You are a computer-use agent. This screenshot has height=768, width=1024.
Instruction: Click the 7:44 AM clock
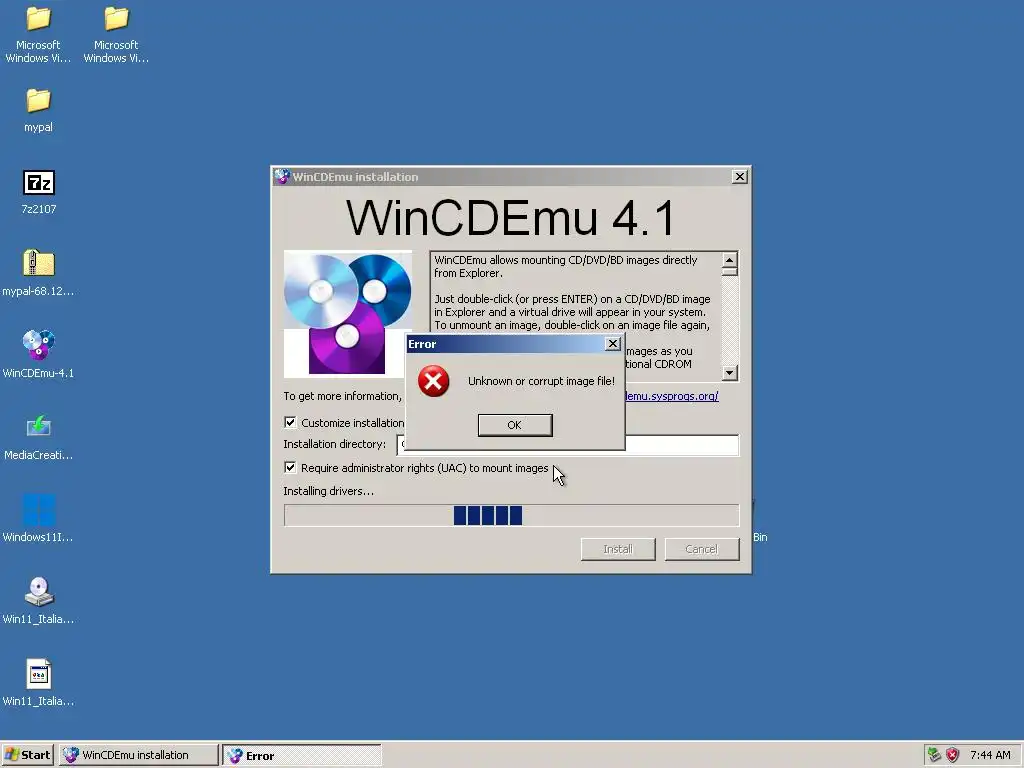point(990,755)
